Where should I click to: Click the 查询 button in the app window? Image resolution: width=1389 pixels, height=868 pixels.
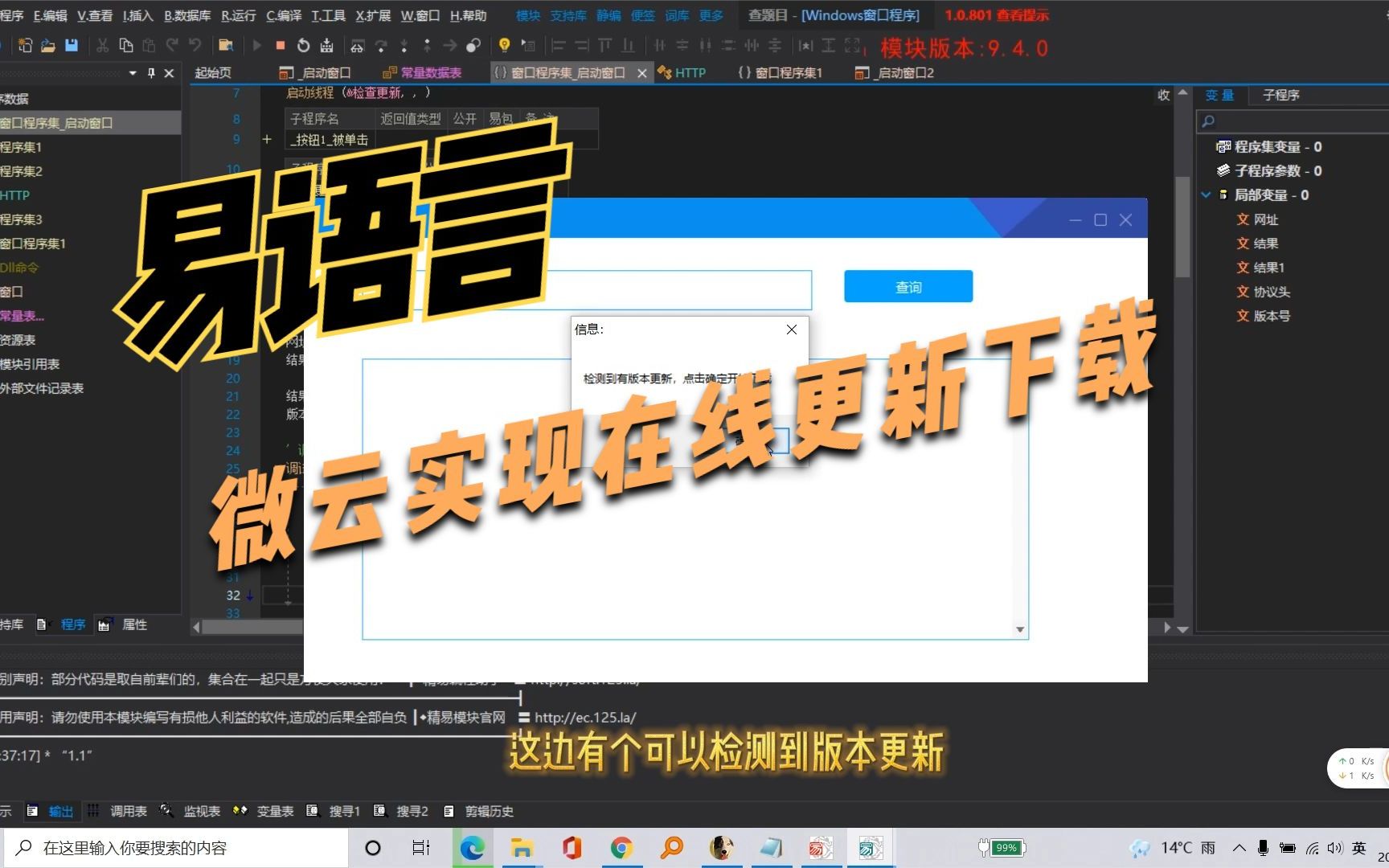(908, 287)
